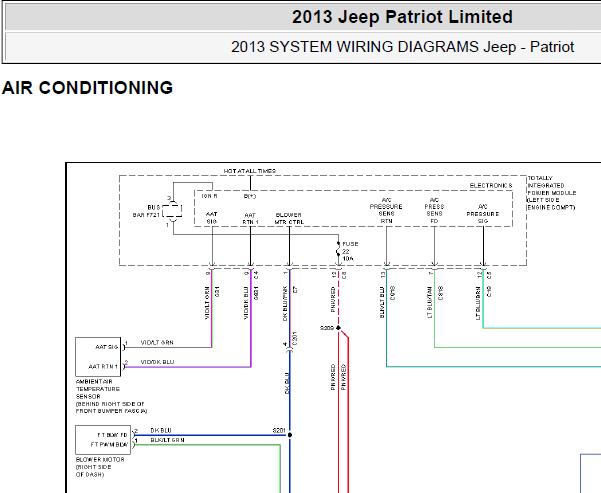Select the "C201" connector label
The height and width of the screenshot is (493, 601).
pos(295,341)
